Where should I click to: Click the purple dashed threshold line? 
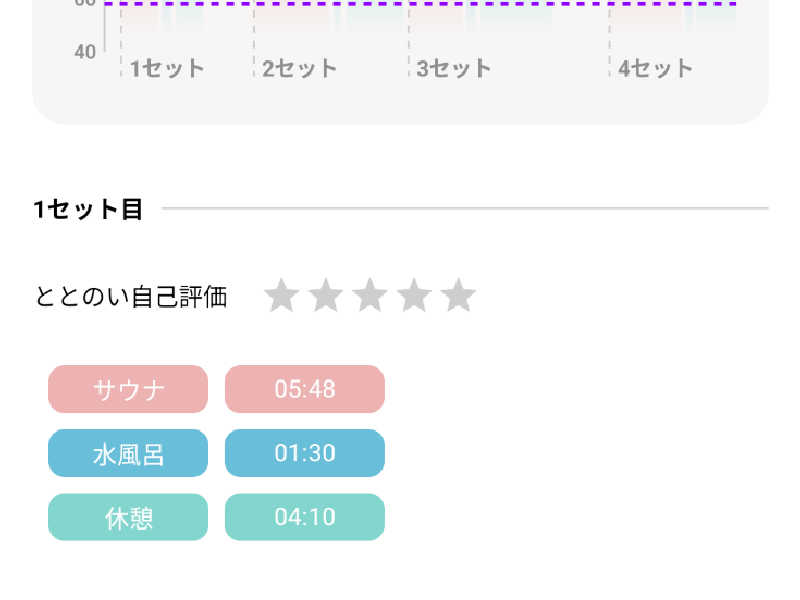[x=420, y=3]
